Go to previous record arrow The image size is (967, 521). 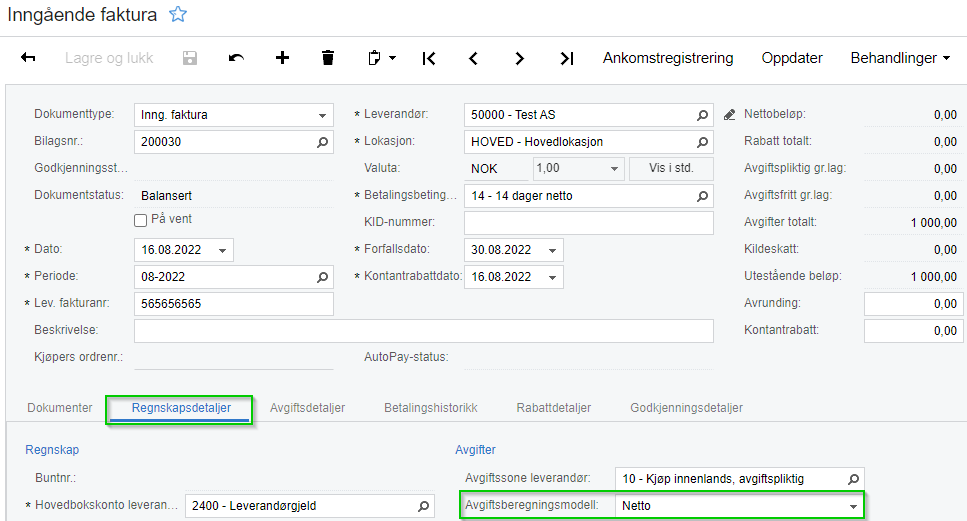pyautogui.click(x=474, y=59)
